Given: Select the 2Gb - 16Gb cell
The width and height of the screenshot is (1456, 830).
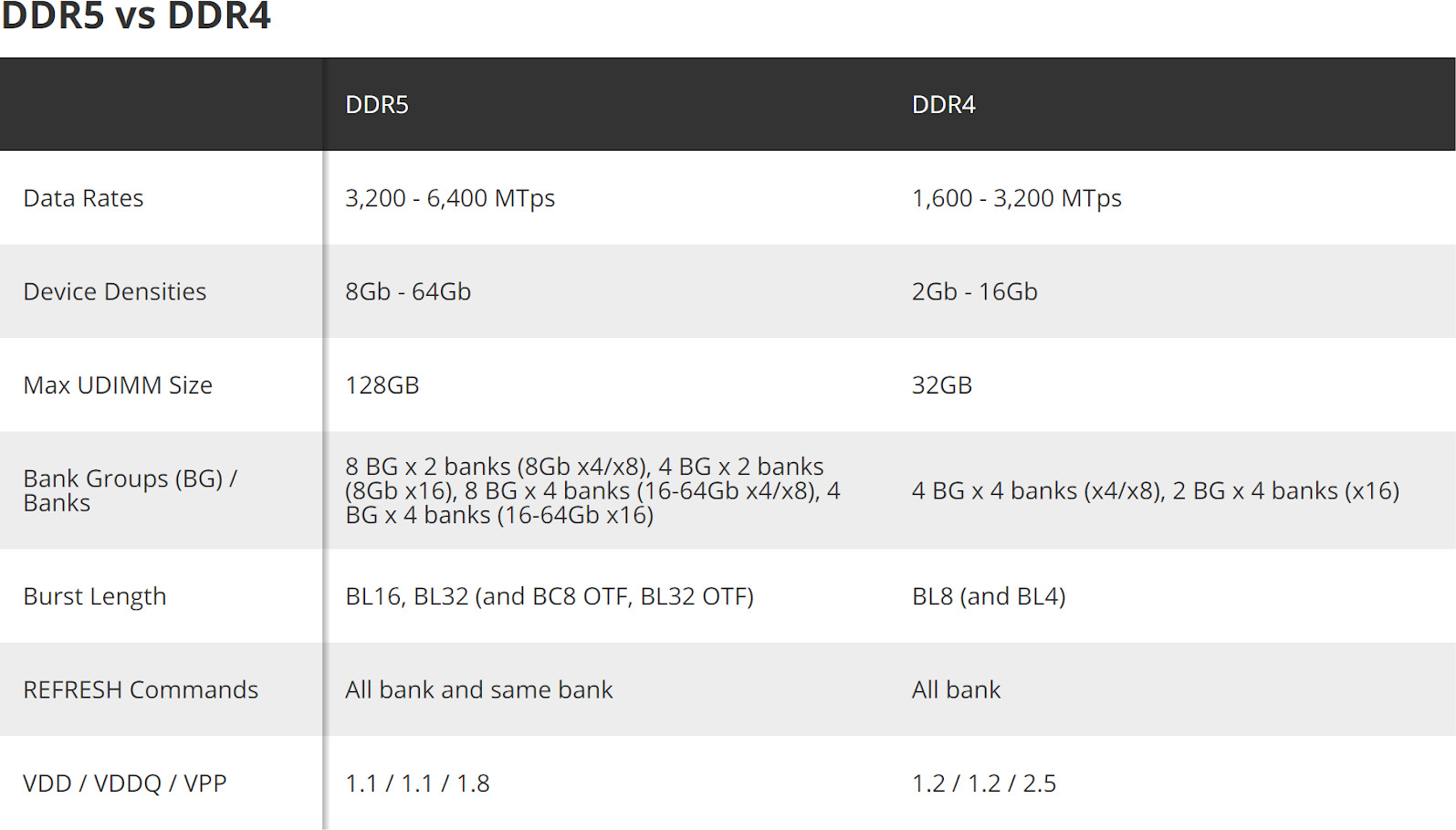Looking at the screenshot, I should click(975, 291).
